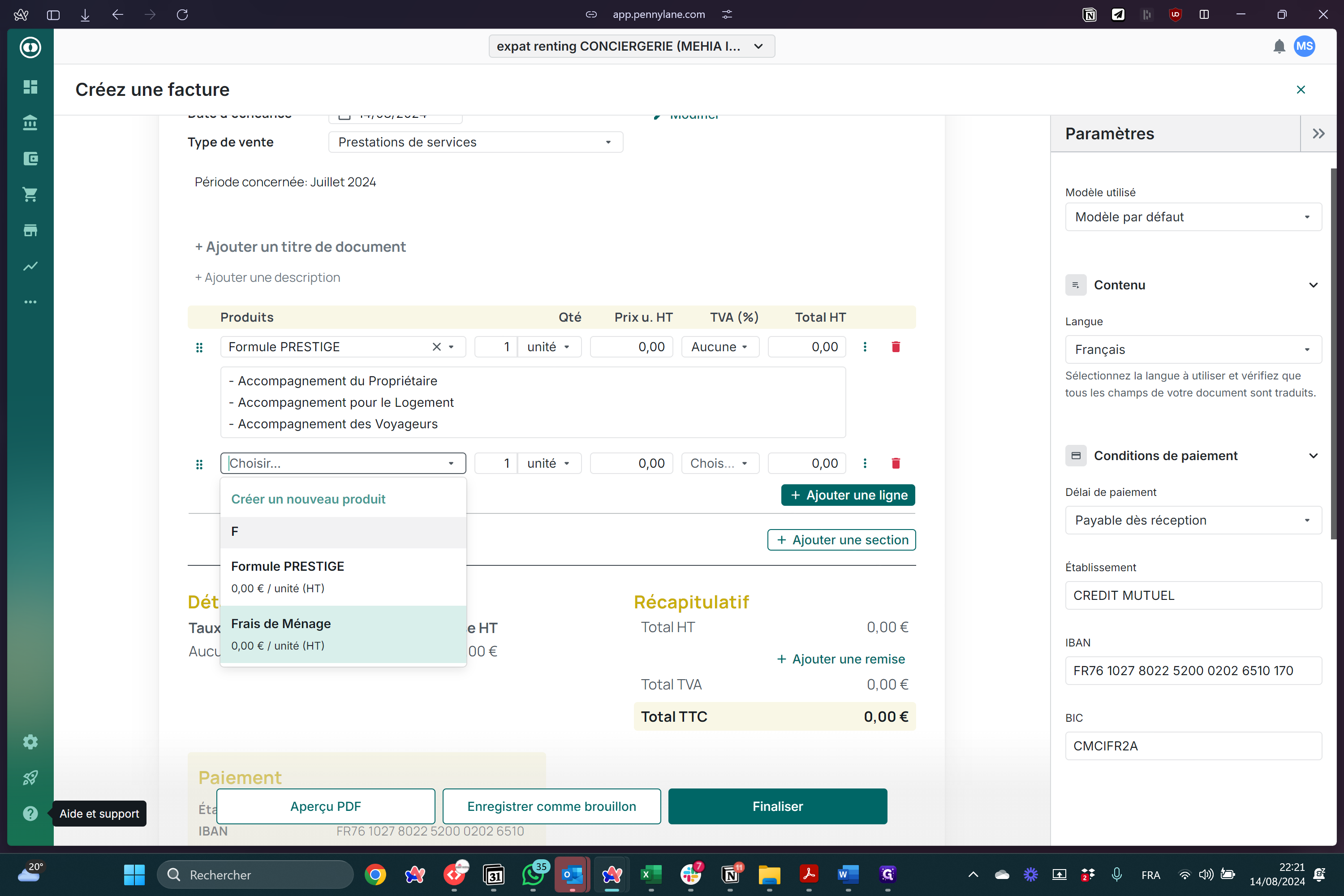This screenshot has height=896, width=1344.
Task: Open the Délai de paiement dropdown
Action: [1193, 521]
